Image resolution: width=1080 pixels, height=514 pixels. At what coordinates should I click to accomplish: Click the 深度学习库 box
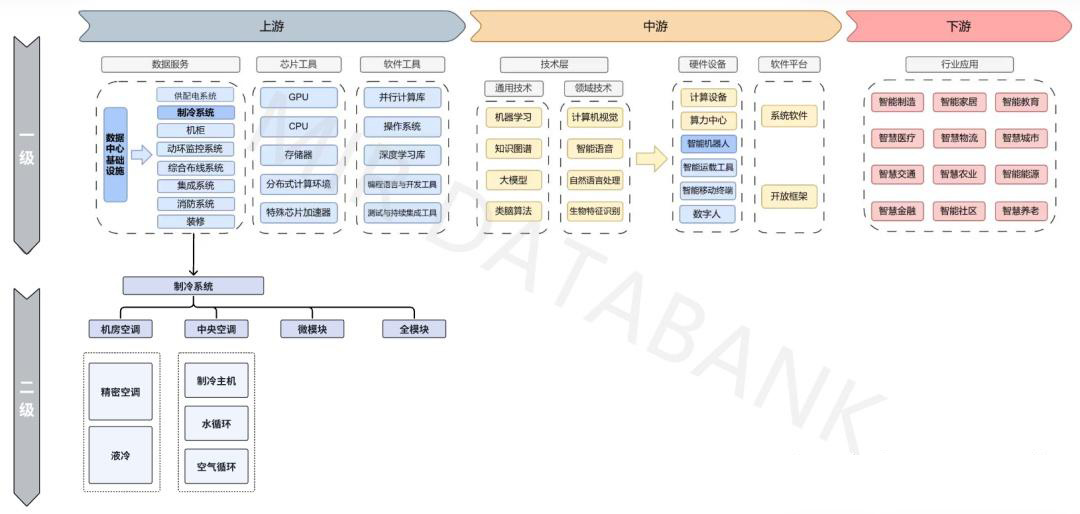(403, 155)
